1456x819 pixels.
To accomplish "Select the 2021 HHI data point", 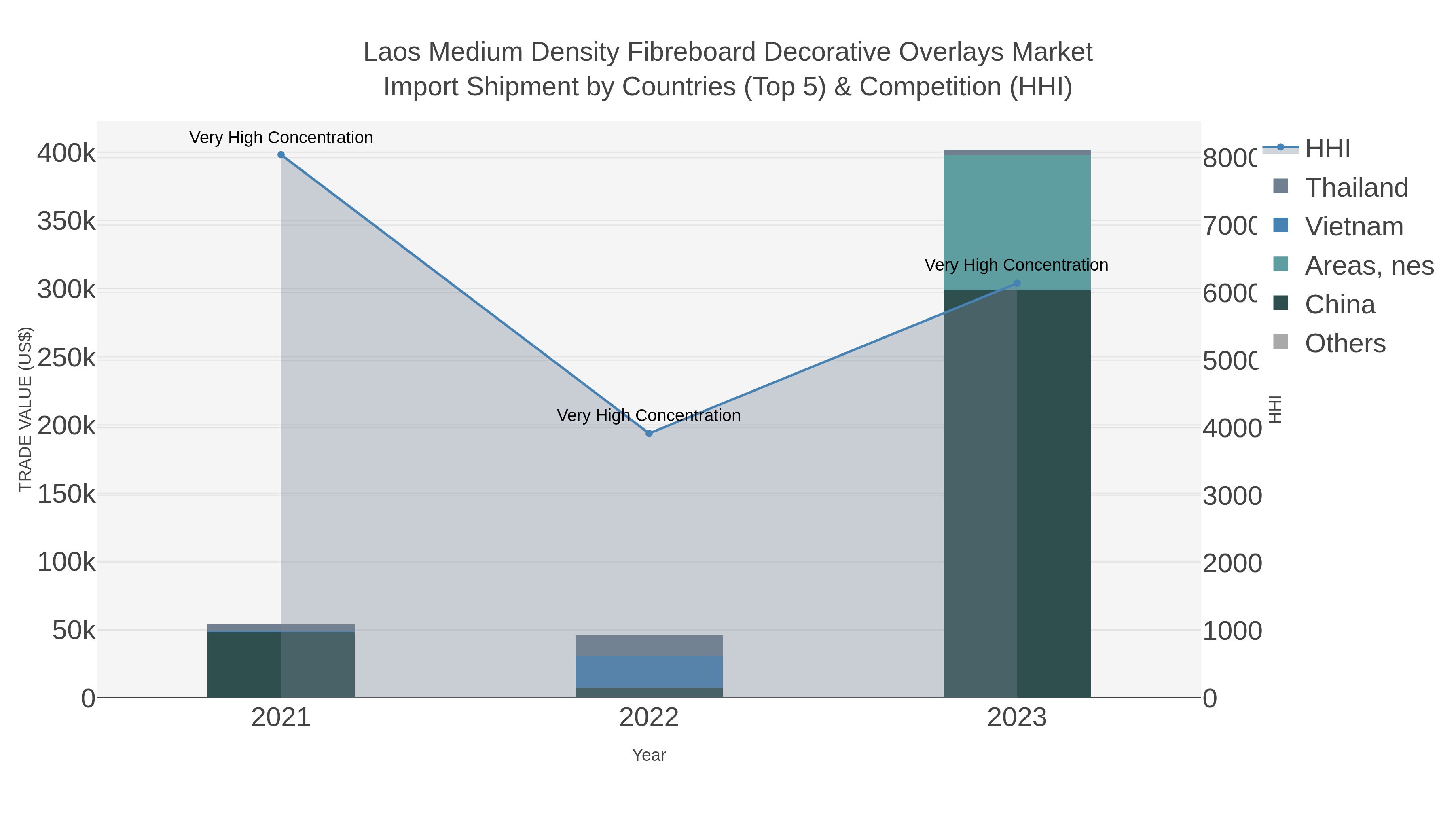I will (281, 155).
